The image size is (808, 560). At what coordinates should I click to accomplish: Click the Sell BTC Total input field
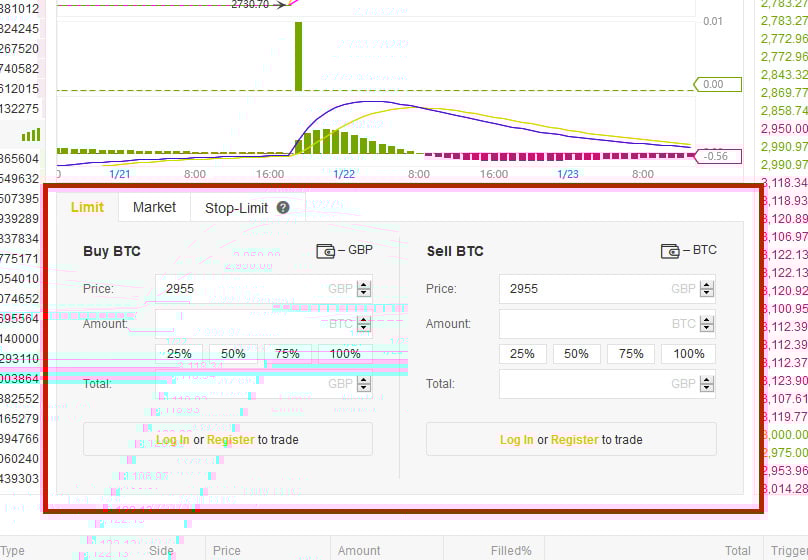(x=608, y=384)
